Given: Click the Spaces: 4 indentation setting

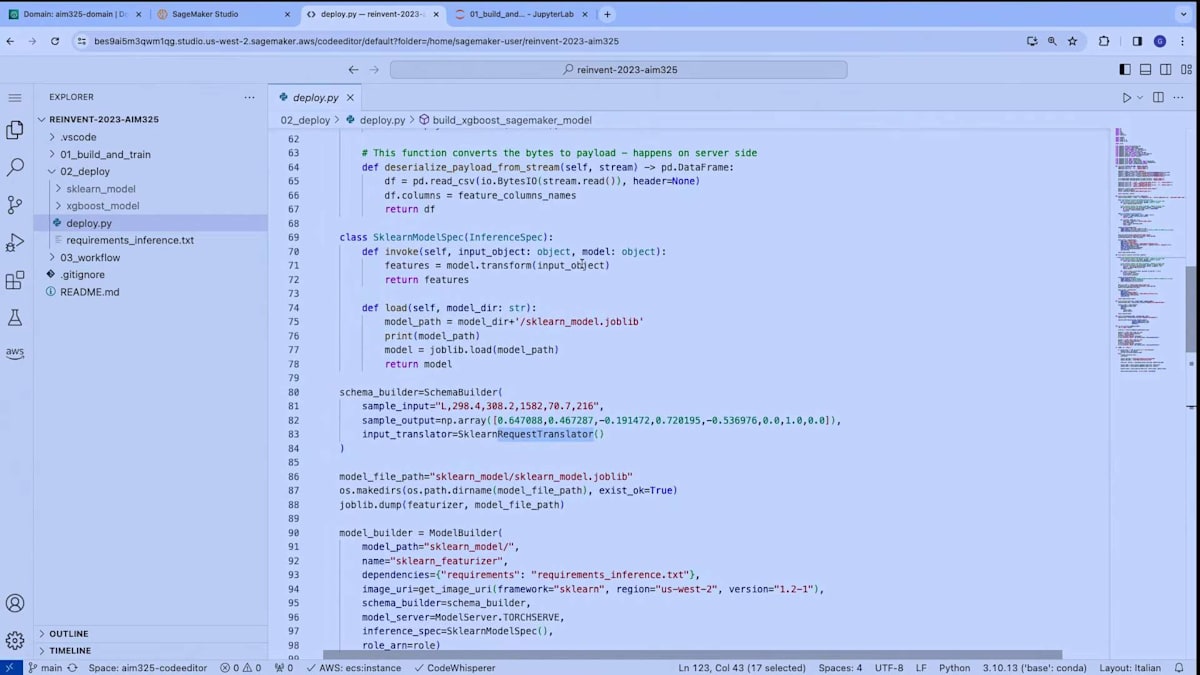Looking at the screenshot, I should [x=840, y=667].
